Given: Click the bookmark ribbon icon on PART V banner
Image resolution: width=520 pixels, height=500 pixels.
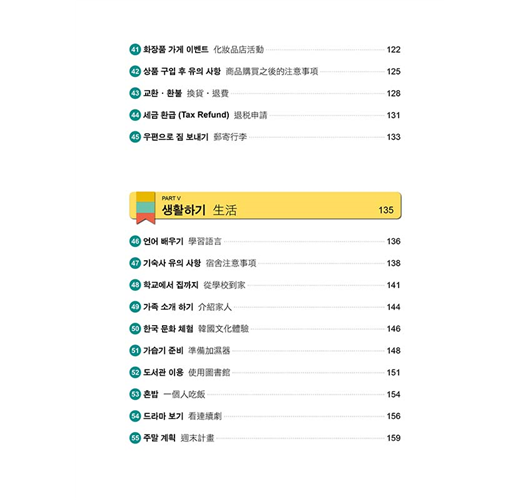Looking at the screenshot, I should tap(146, 208).
